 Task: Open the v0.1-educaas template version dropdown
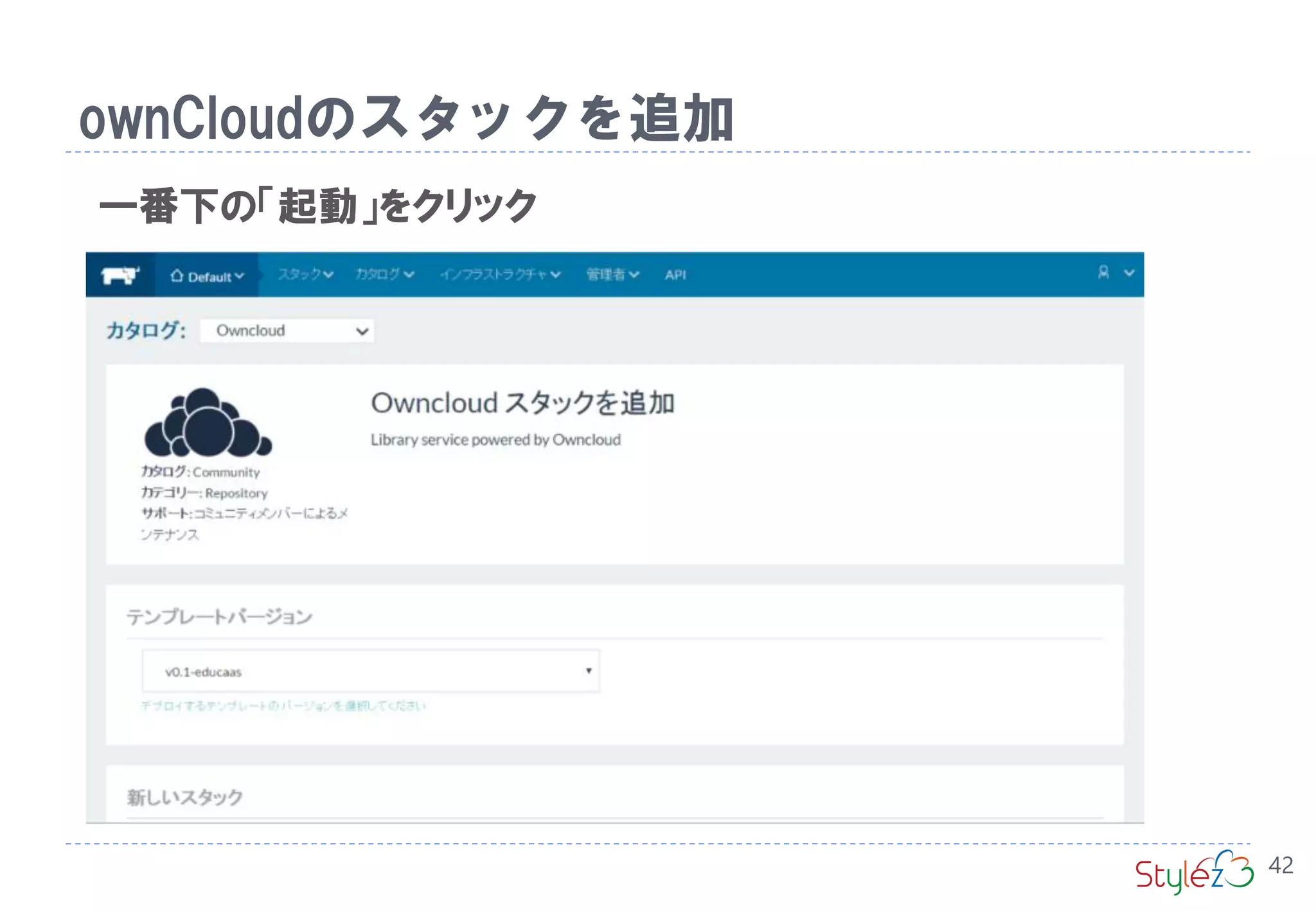pos(371,671)
